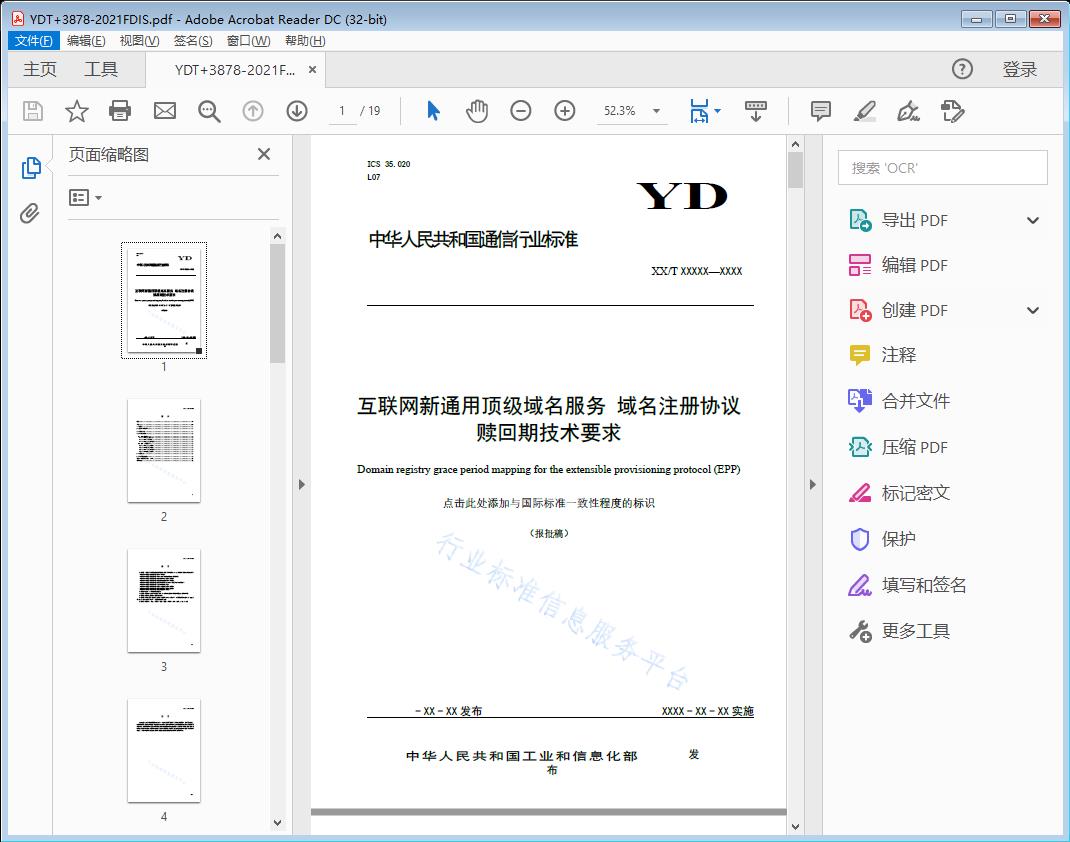The height and width of the screenshot is (842, 1070).
Task: Select the Hand tool in the toolbar
Action: point(477,111)
